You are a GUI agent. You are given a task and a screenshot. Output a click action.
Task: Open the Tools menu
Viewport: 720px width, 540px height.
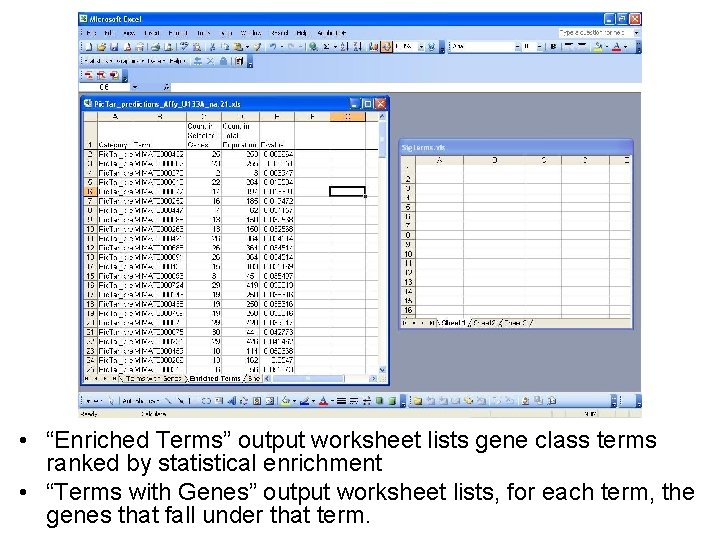pyautogui.click(x=203, y=33)
